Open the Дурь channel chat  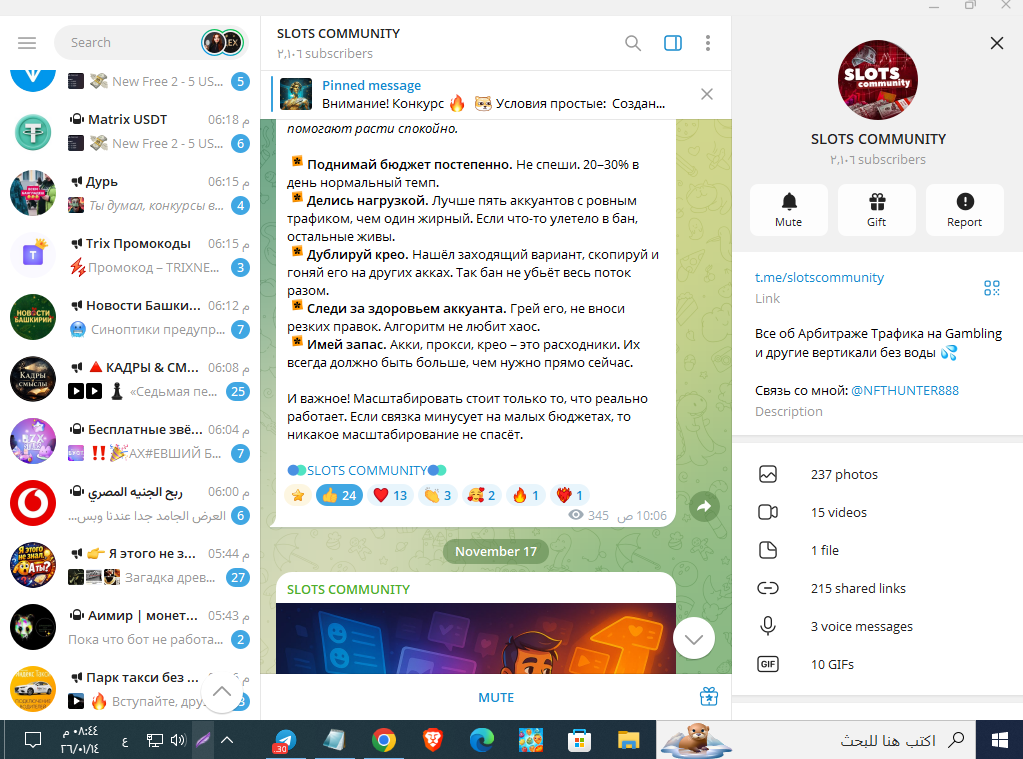130,193
